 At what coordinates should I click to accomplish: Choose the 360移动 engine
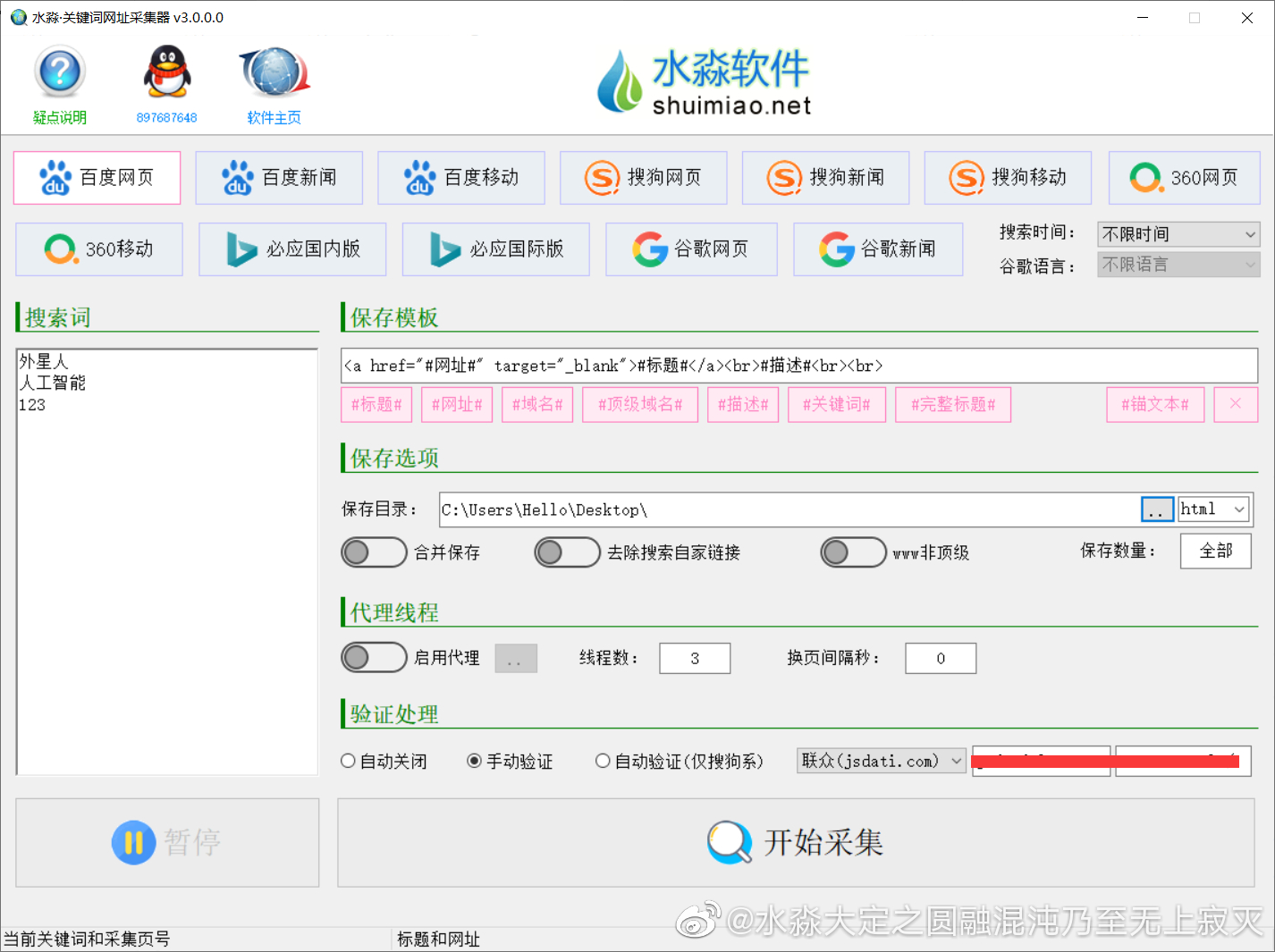coord(99,249)
